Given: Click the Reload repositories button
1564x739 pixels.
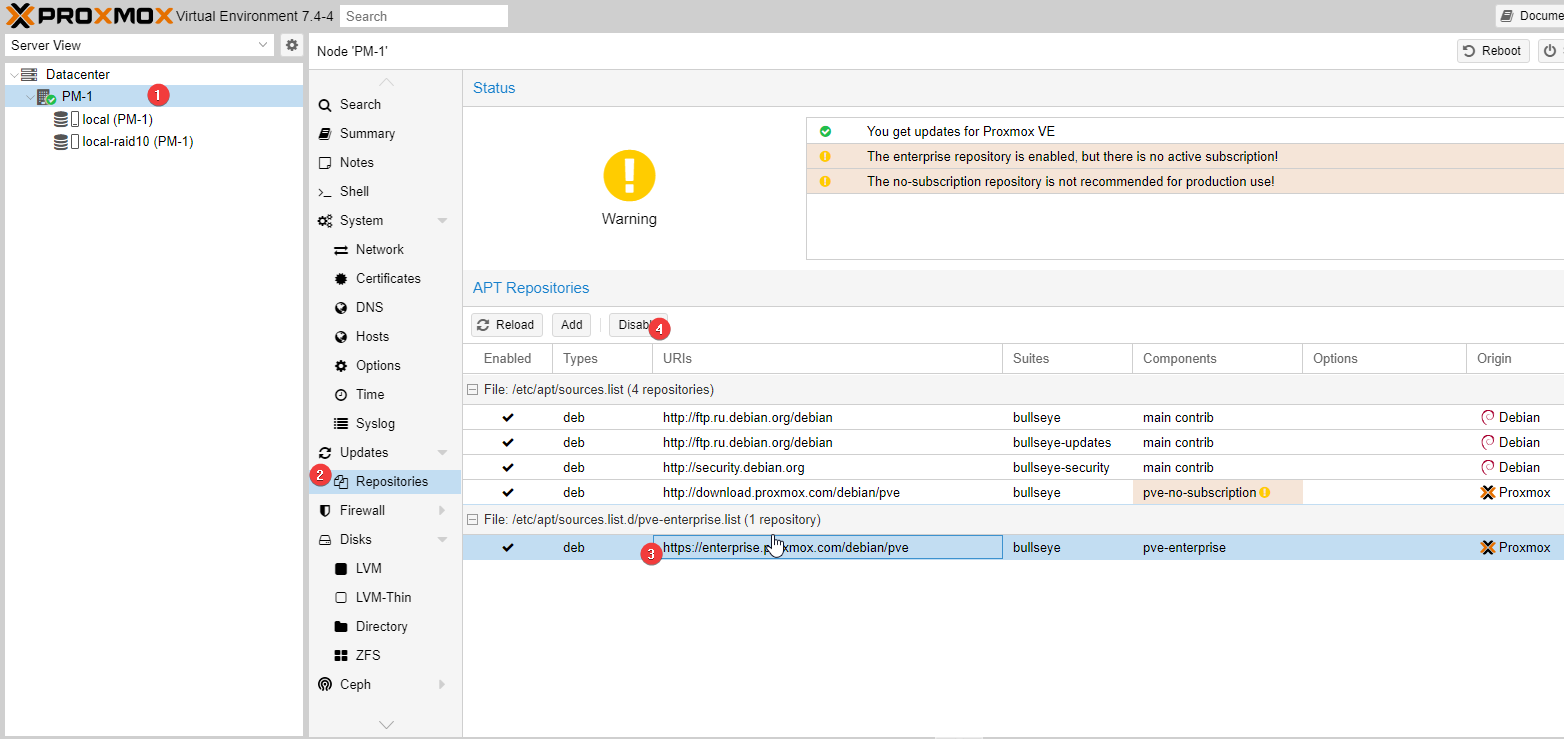Looking at the screenshot, I should click(x=506, y=325).
